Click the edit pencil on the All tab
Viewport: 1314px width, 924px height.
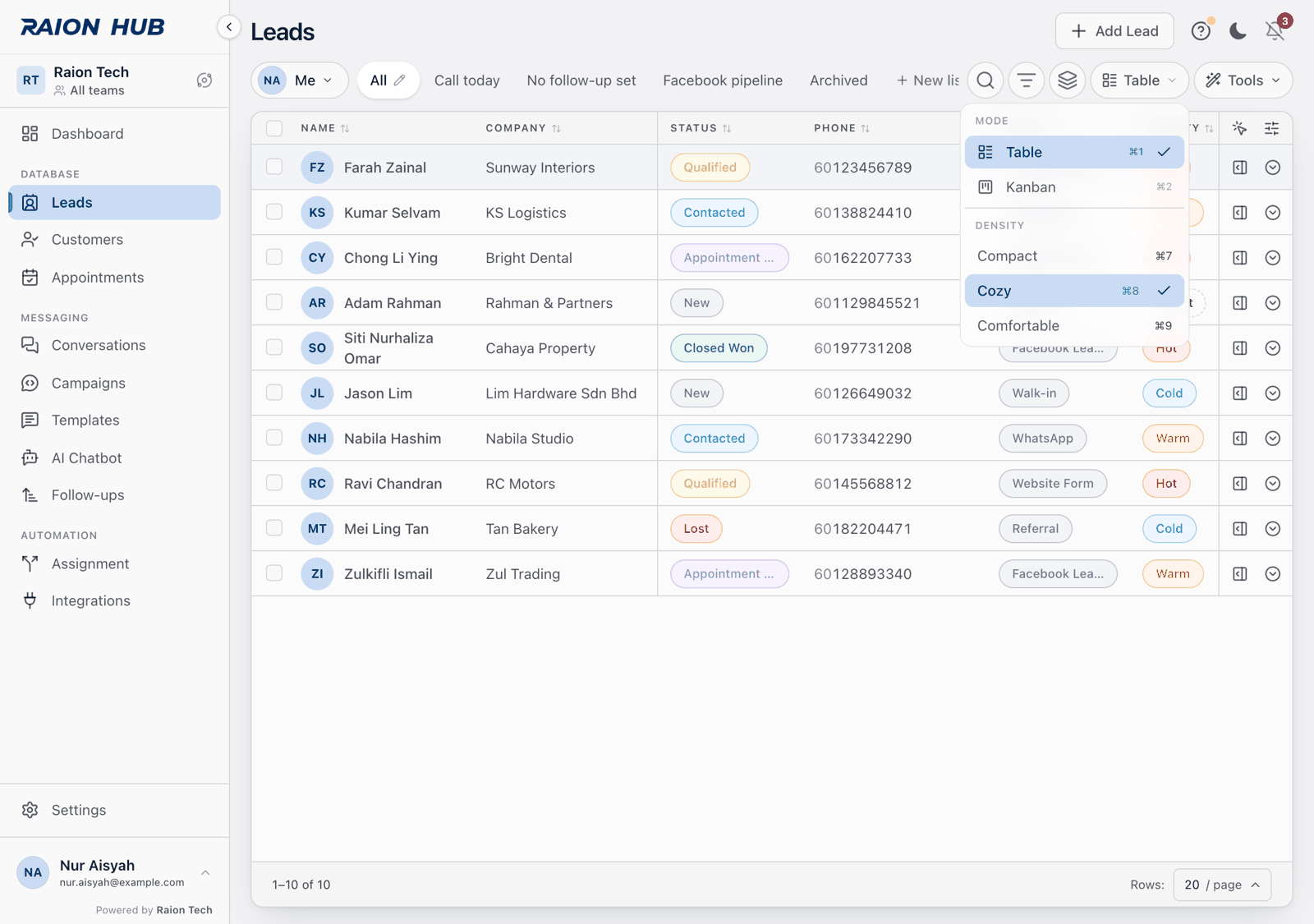(400, 80)
